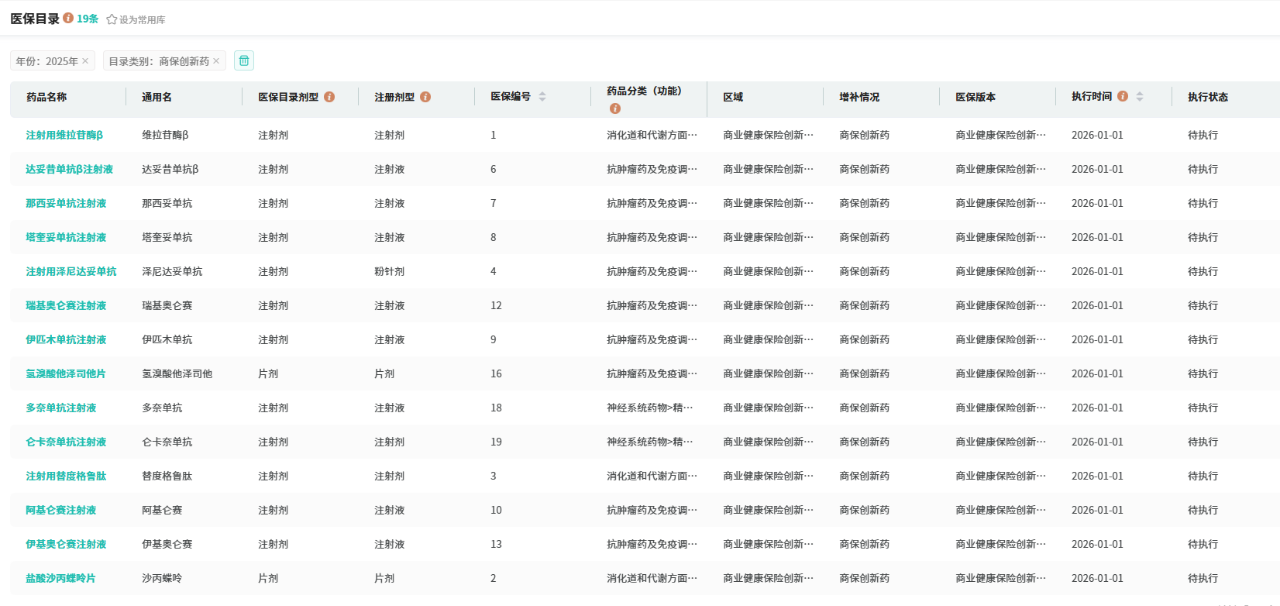Screen dimensions: 1280x606
Task: Click the 药品名称 column header
Action: tap(47, 97)
